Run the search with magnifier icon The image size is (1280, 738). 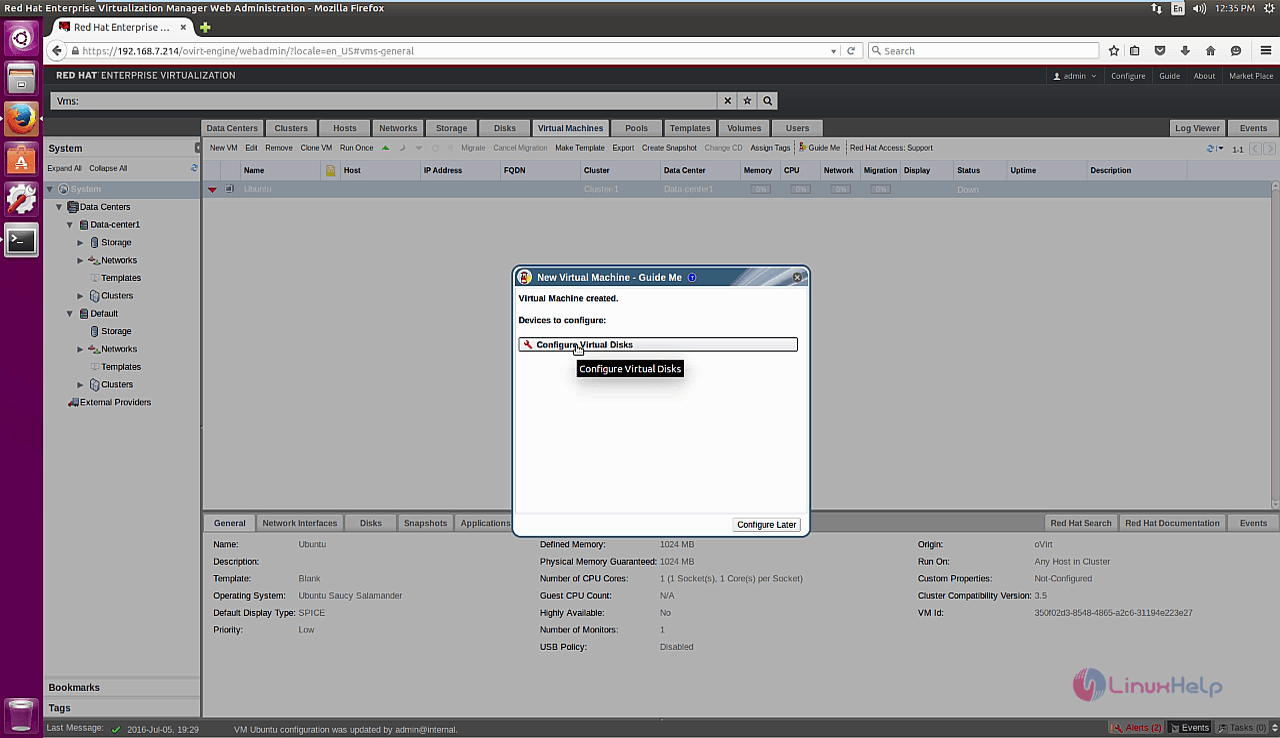(x=768, y=101)
